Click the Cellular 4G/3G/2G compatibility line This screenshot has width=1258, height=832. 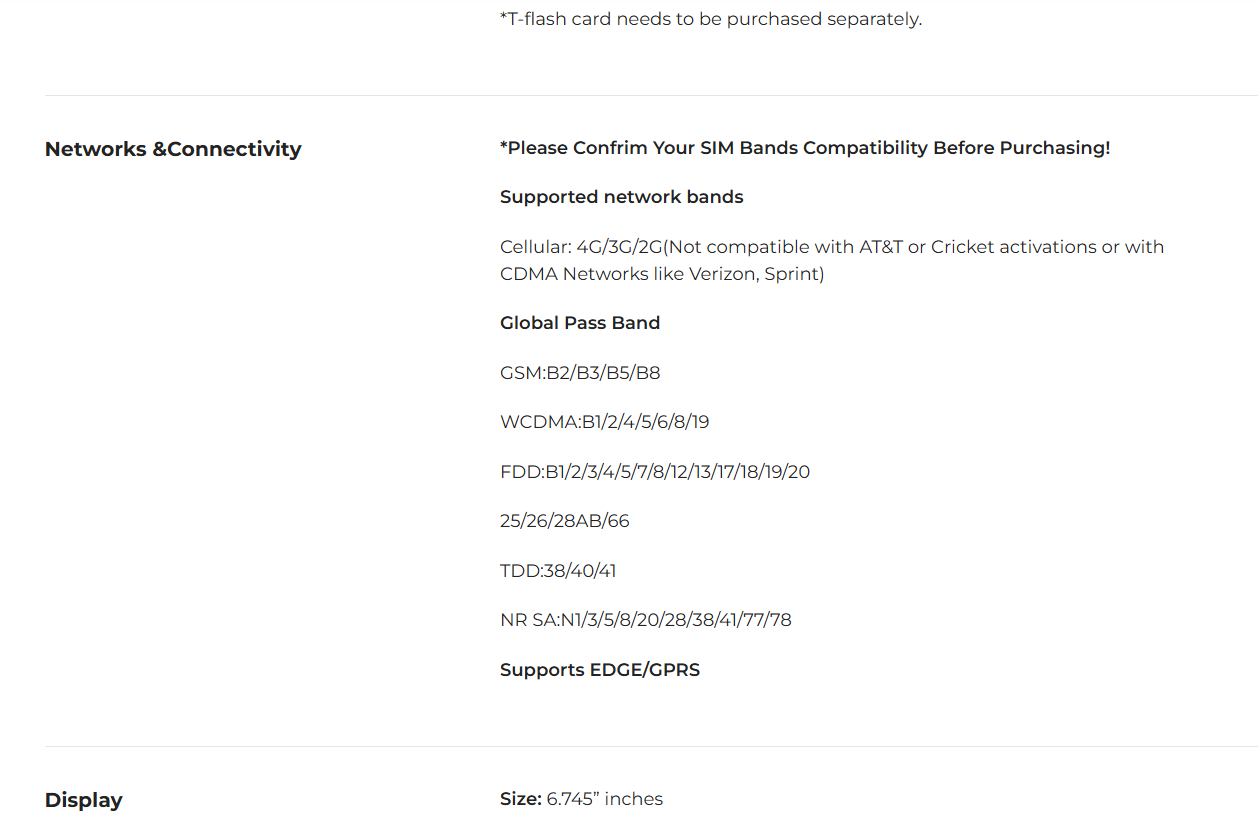(832, 247)
